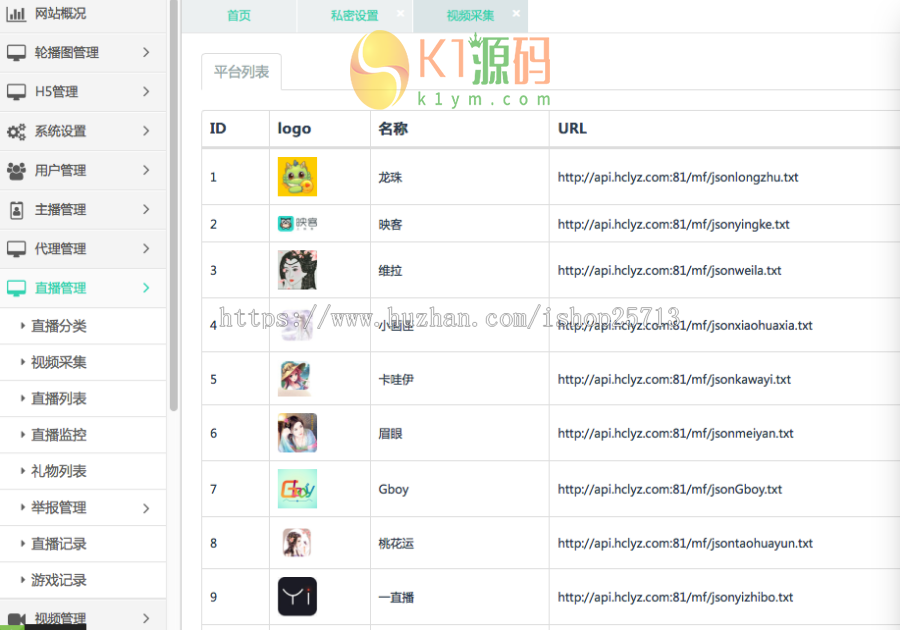Image resolution: width=900 pixels, height=630 pixels.
Task: Click the 一直播 Yi logo thumbnail
Action: [x=297, y=596]
